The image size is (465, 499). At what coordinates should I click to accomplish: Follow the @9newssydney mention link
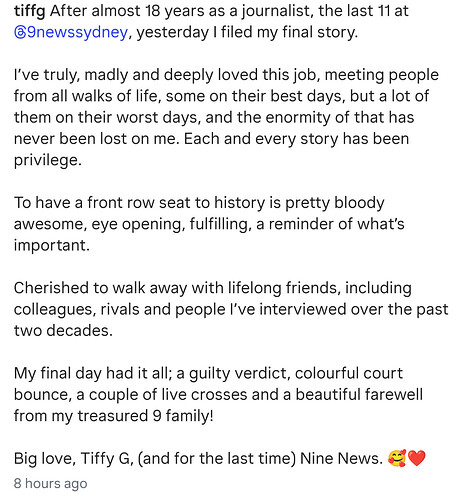pos(71,32)
